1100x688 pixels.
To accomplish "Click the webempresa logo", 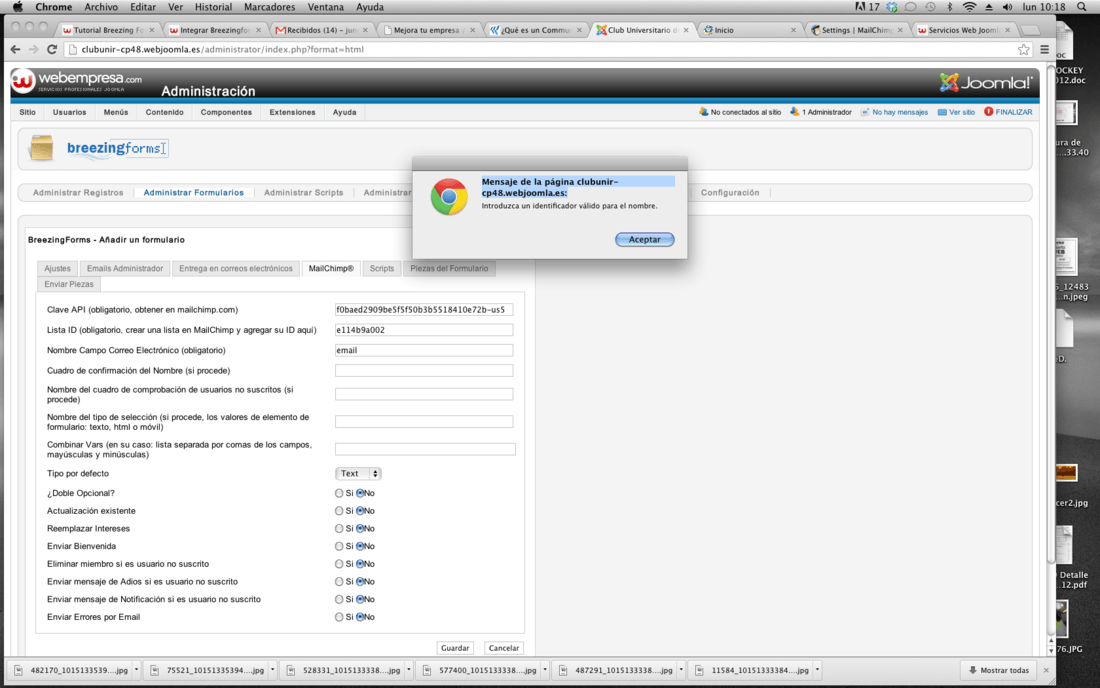I will [76, 81].
